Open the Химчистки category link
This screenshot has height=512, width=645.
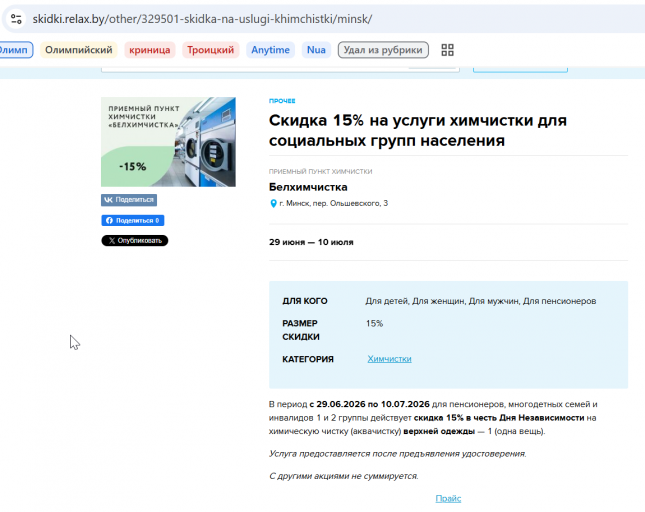[x=389, y=359]
